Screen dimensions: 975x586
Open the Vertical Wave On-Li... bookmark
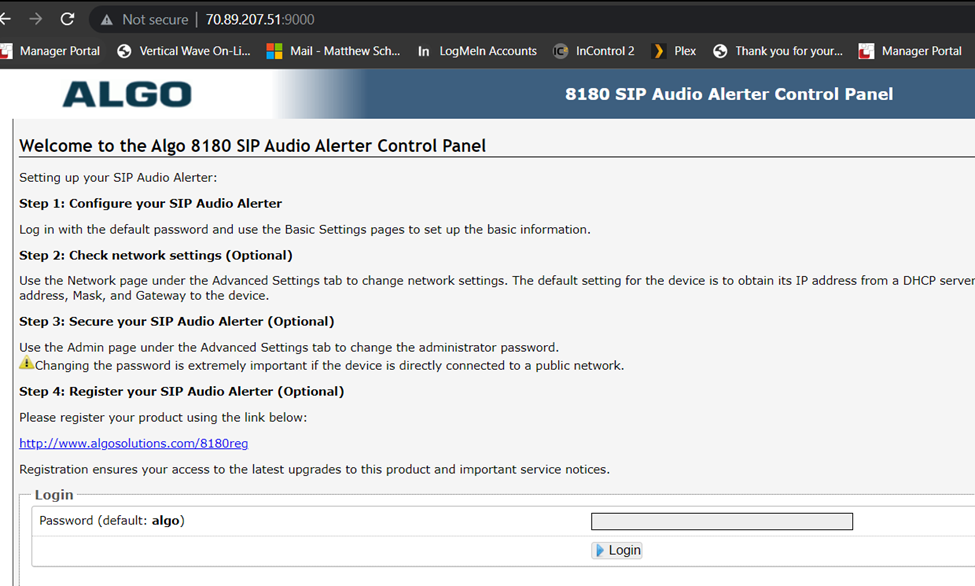(184, 51)
